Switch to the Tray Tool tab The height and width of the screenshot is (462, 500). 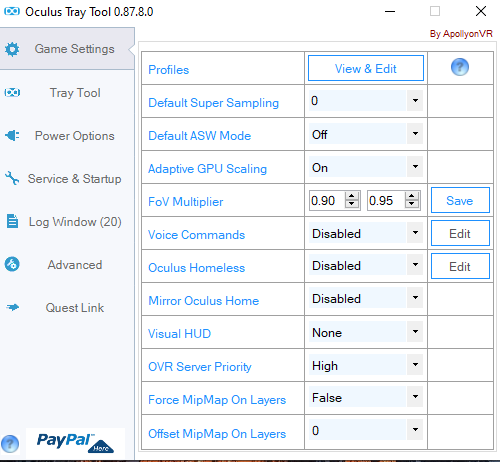[x=67, y=93]
